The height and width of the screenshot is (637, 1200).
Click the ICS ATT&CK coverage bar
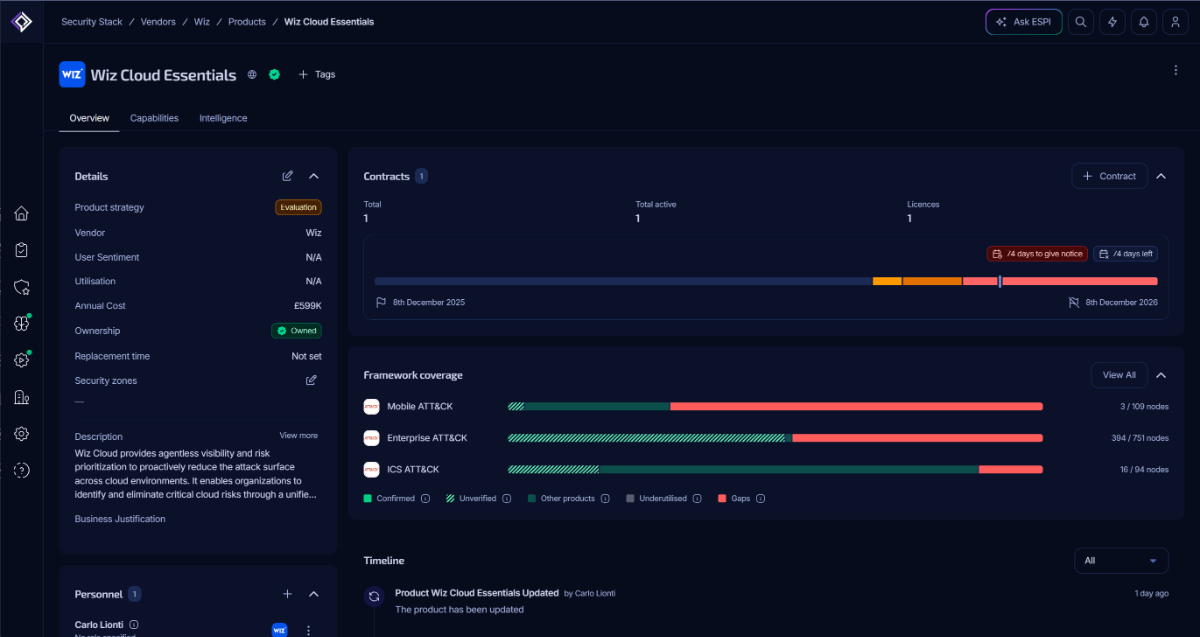click(775, 469)
